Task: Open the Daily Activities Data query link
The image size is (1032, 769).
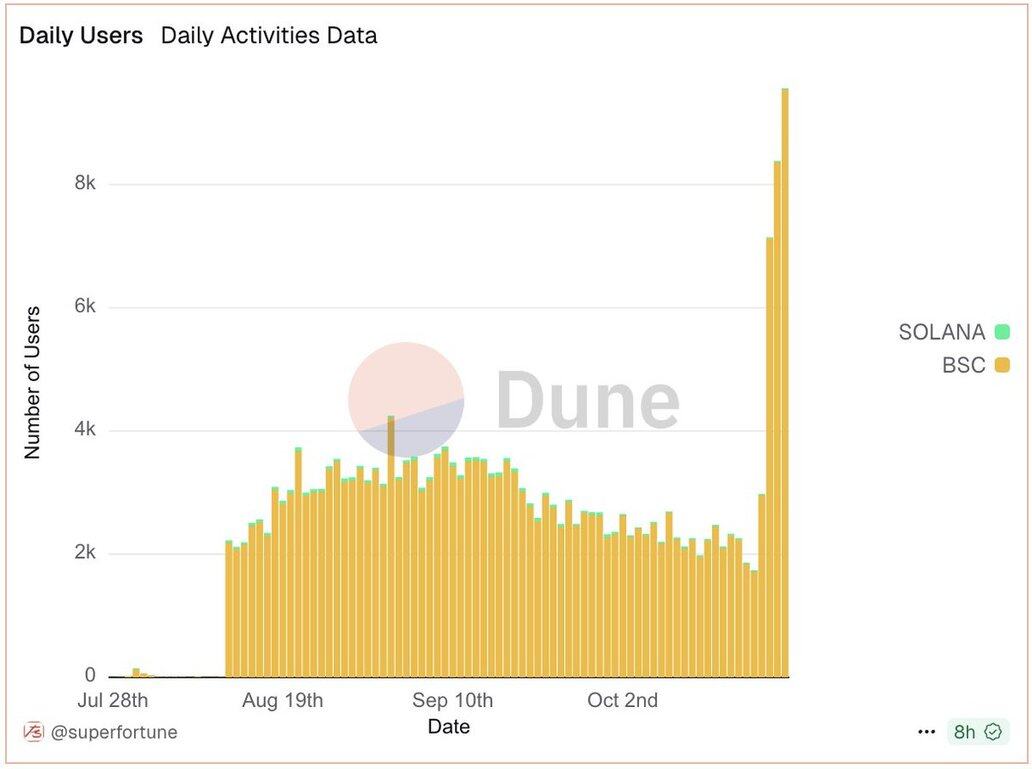Action: [269, 35]
